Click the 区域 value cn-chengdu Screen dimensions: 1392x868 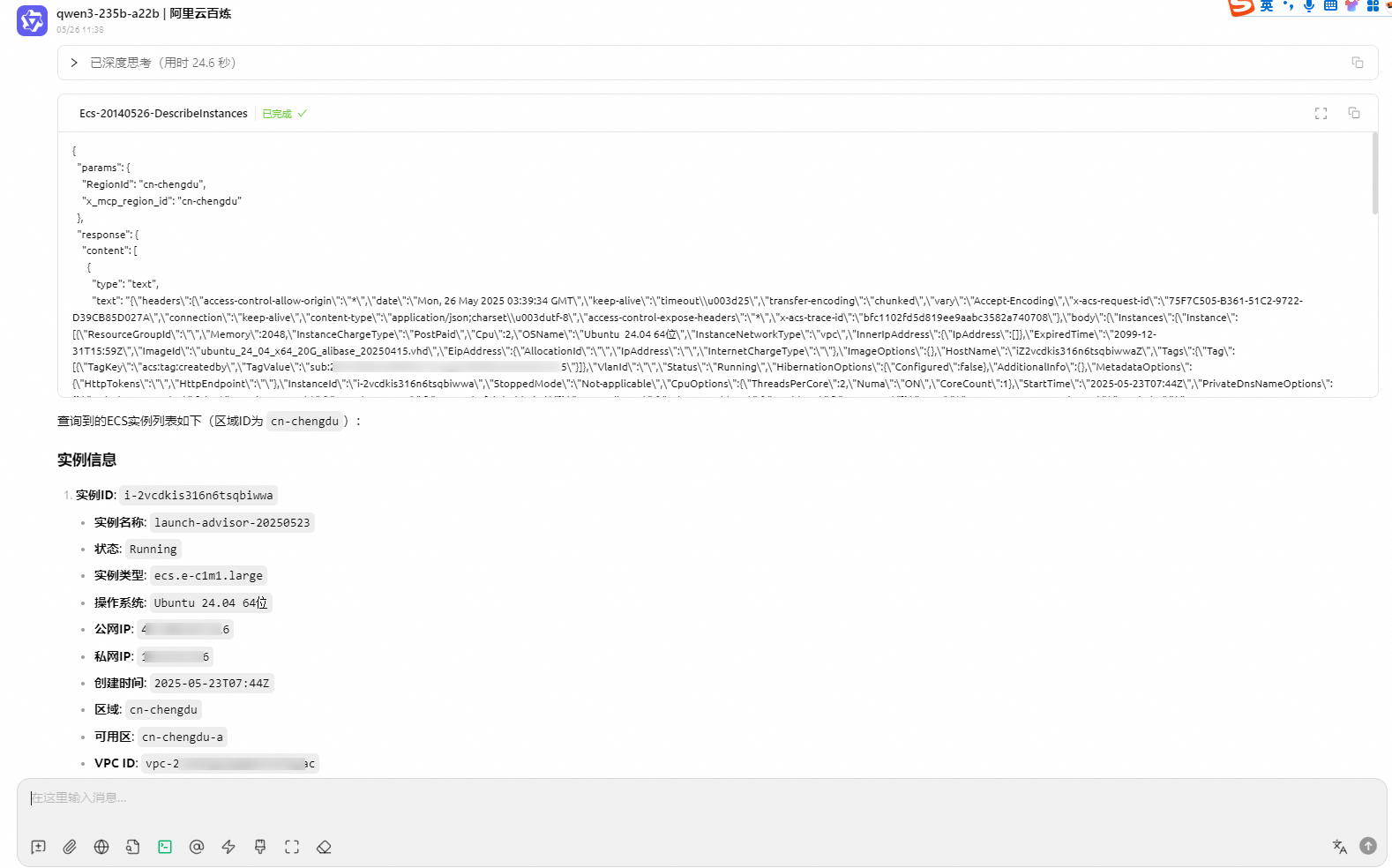[163, 710]
